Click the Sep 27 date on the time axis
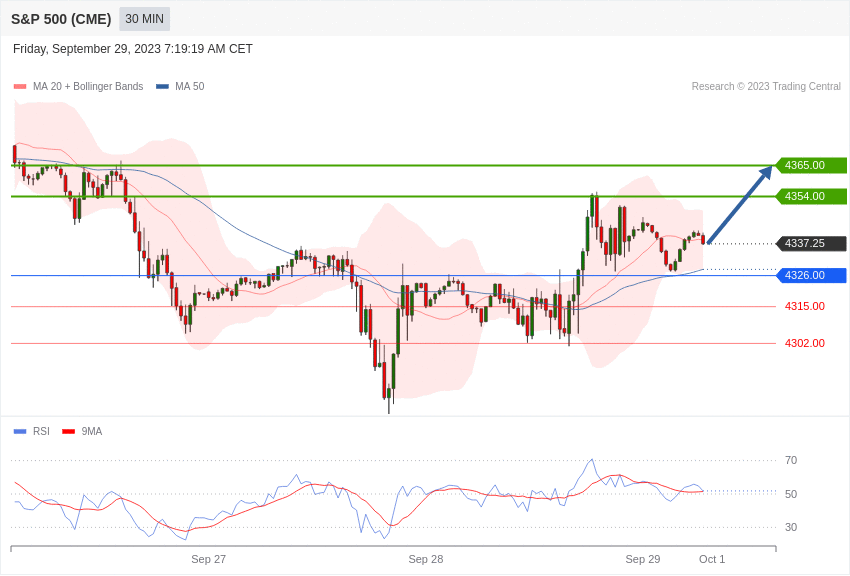 (x=208, y=559)
